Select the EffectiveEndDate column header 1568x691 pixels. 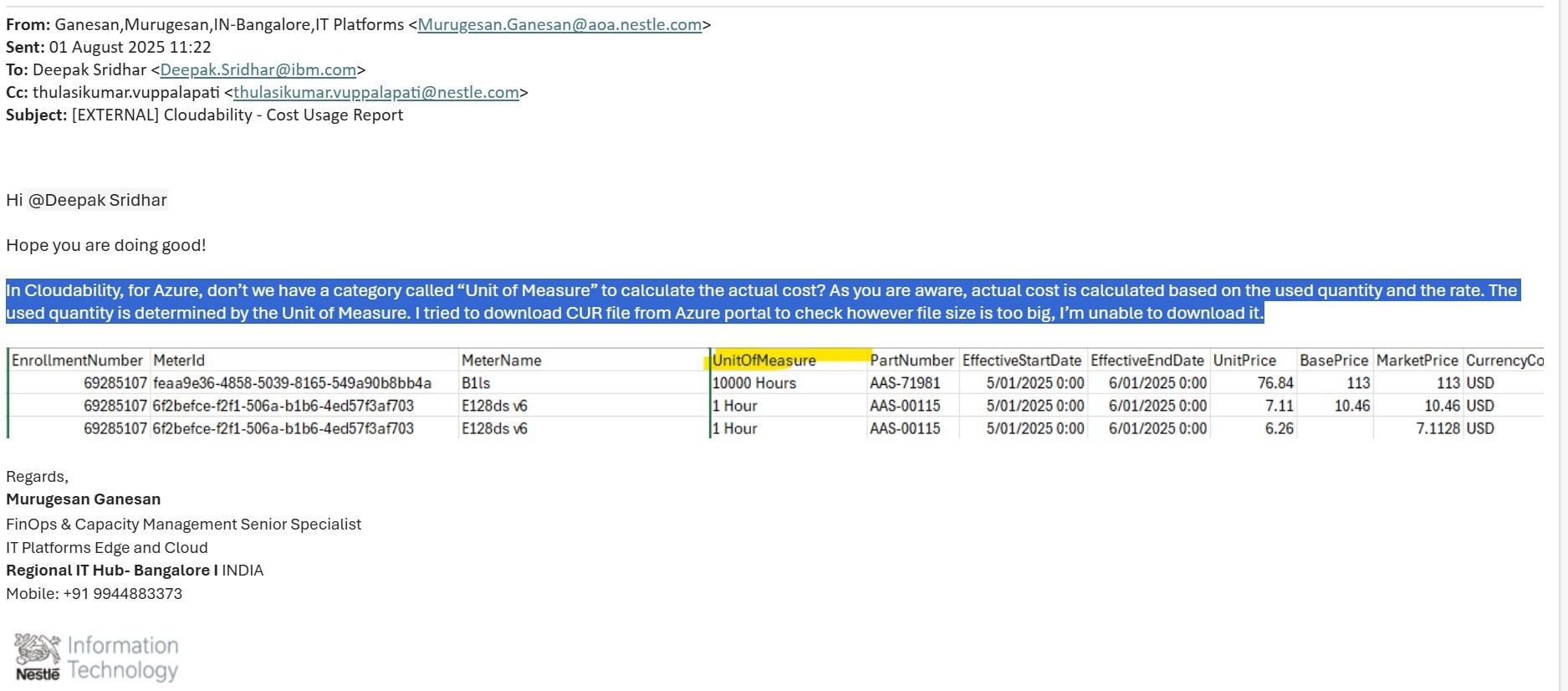pos(1147,361)
